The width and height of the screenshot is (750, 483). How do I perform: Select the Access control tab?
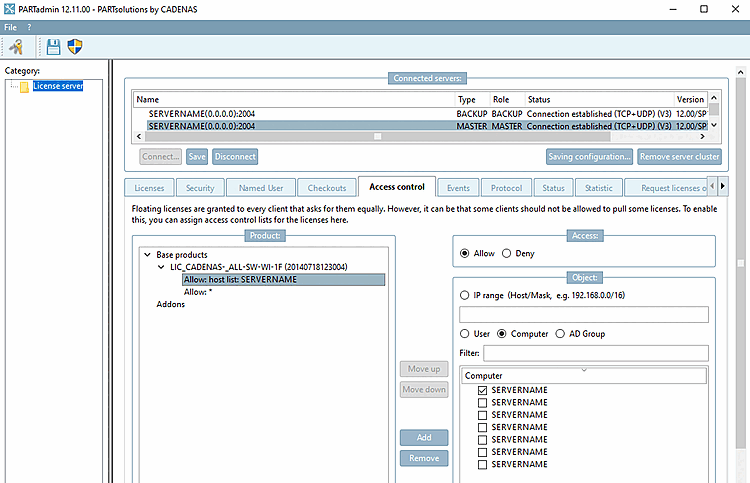(x=397, y=187)
